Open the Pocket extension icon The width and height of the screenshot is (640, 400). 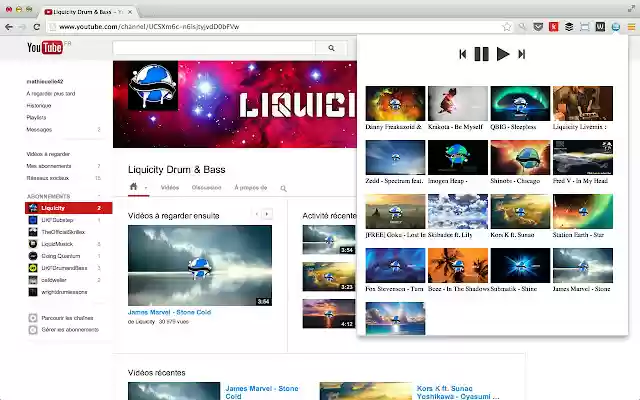coord(538,27)
